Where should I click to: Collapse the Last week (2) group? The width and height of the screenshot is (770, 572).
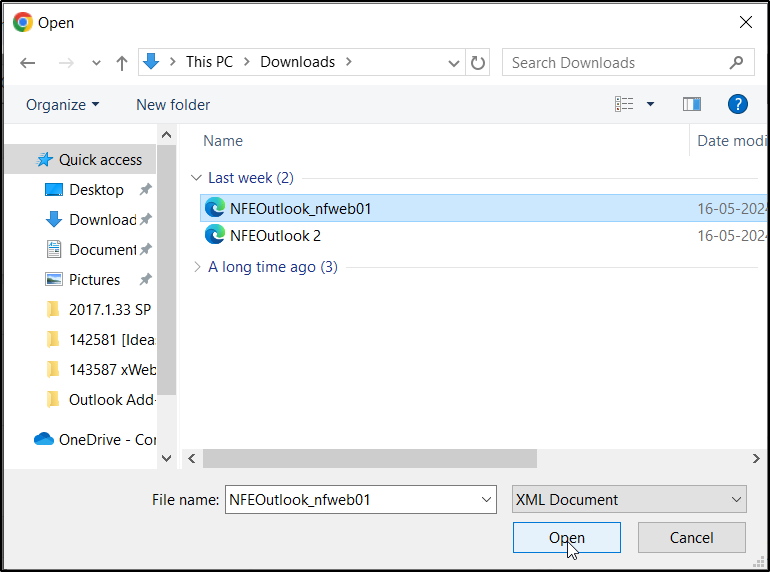click(x=196, y=178)
